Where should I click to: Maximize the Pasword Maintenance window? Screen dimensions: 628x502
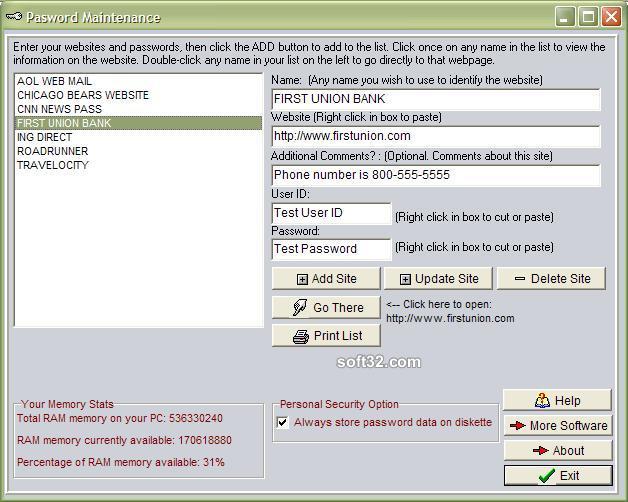coord(588,17)
